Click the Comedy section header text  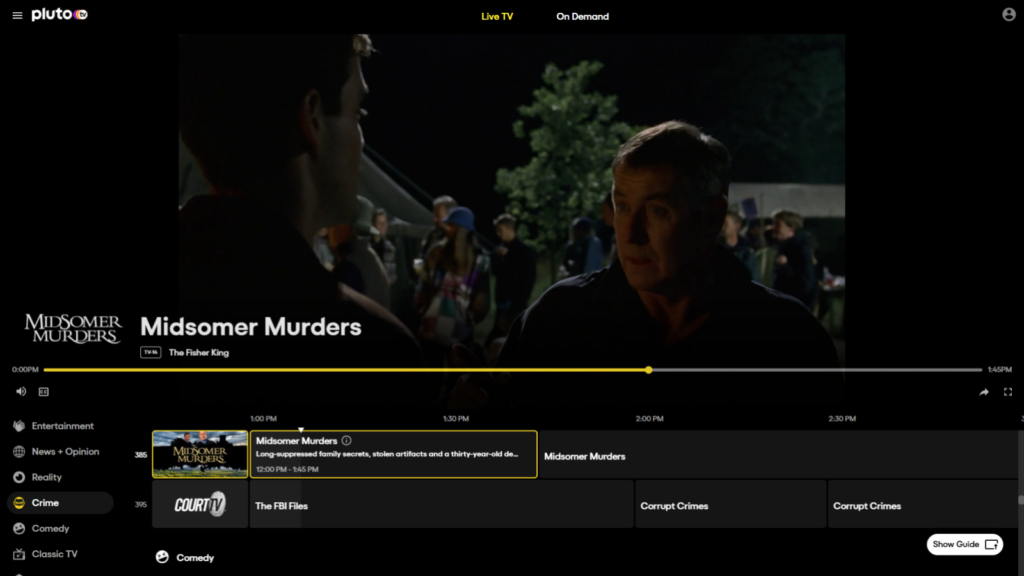(x=195, y=558)
